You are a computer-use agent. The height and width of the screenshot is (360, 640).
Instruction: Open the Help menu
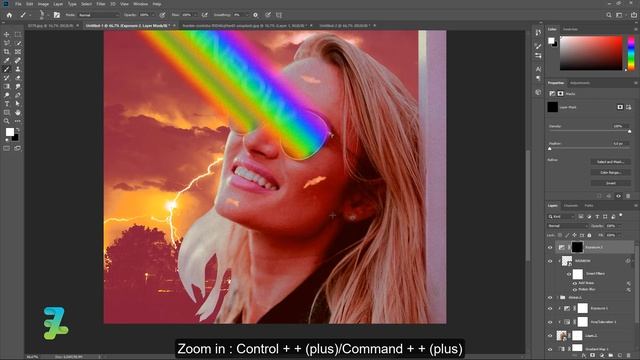pyautogui.click(x=157, y=4)
